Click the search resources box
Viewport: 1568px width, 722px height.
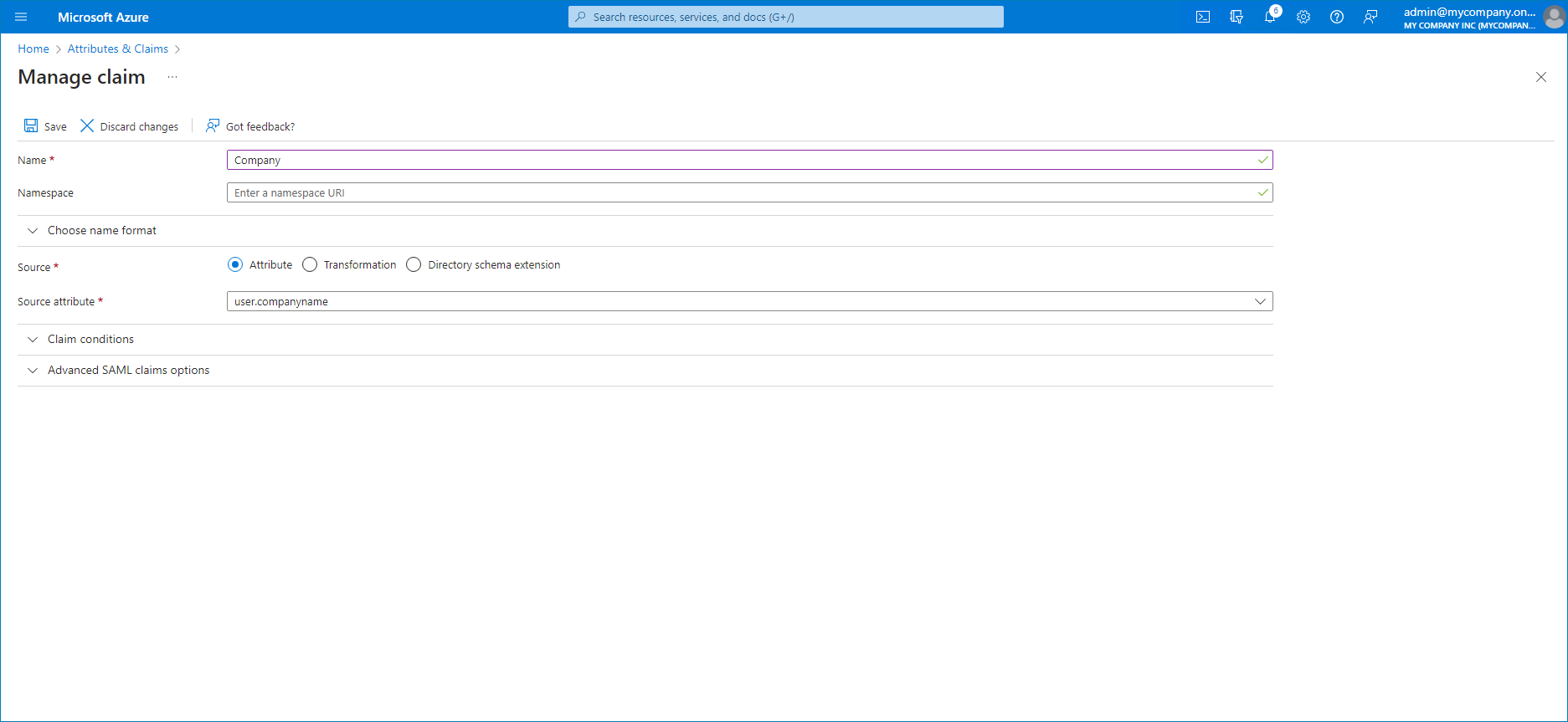tap(785, 17)
